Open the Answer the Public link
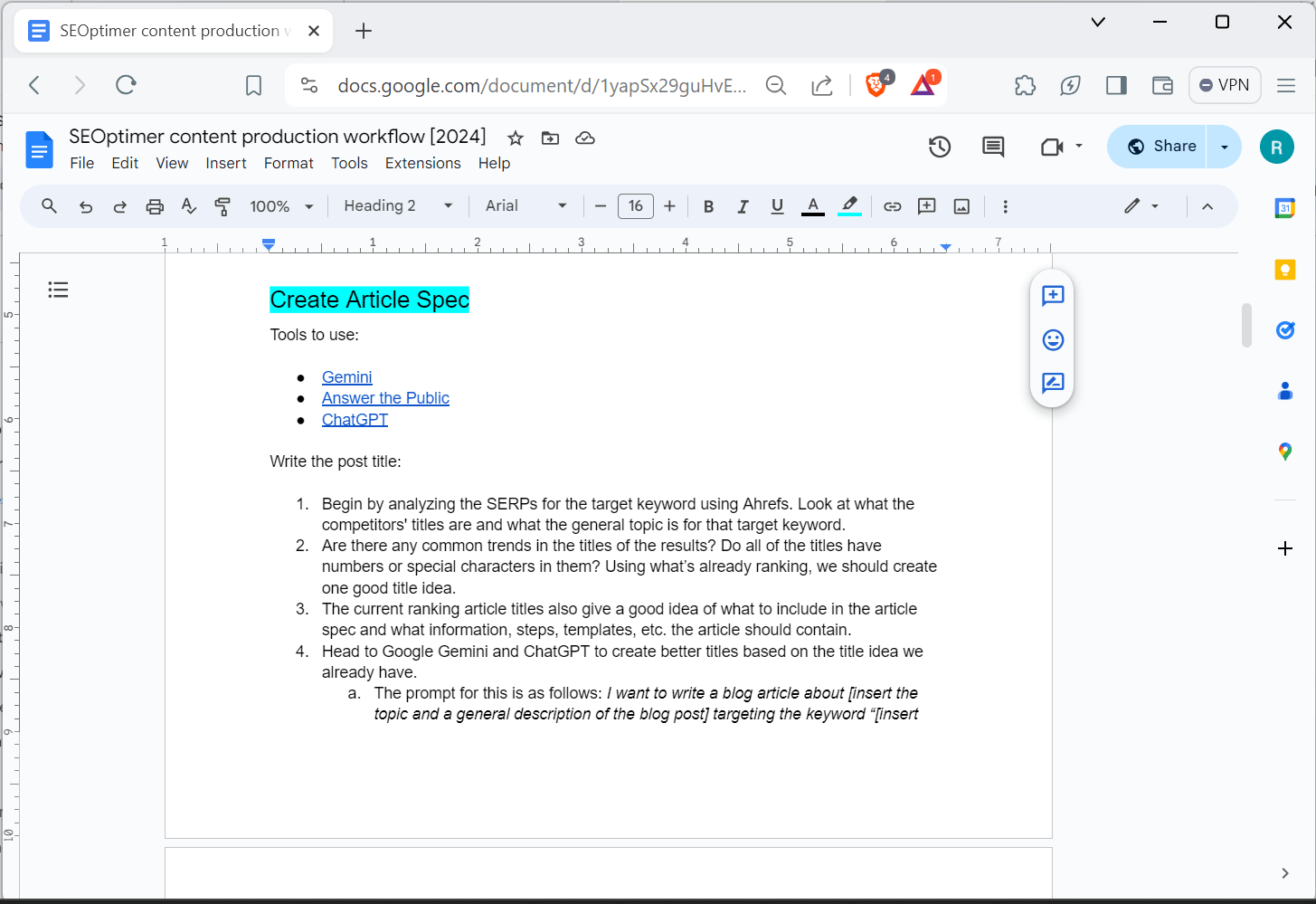This screenshot has width=1316, height=904. [385, 398]
